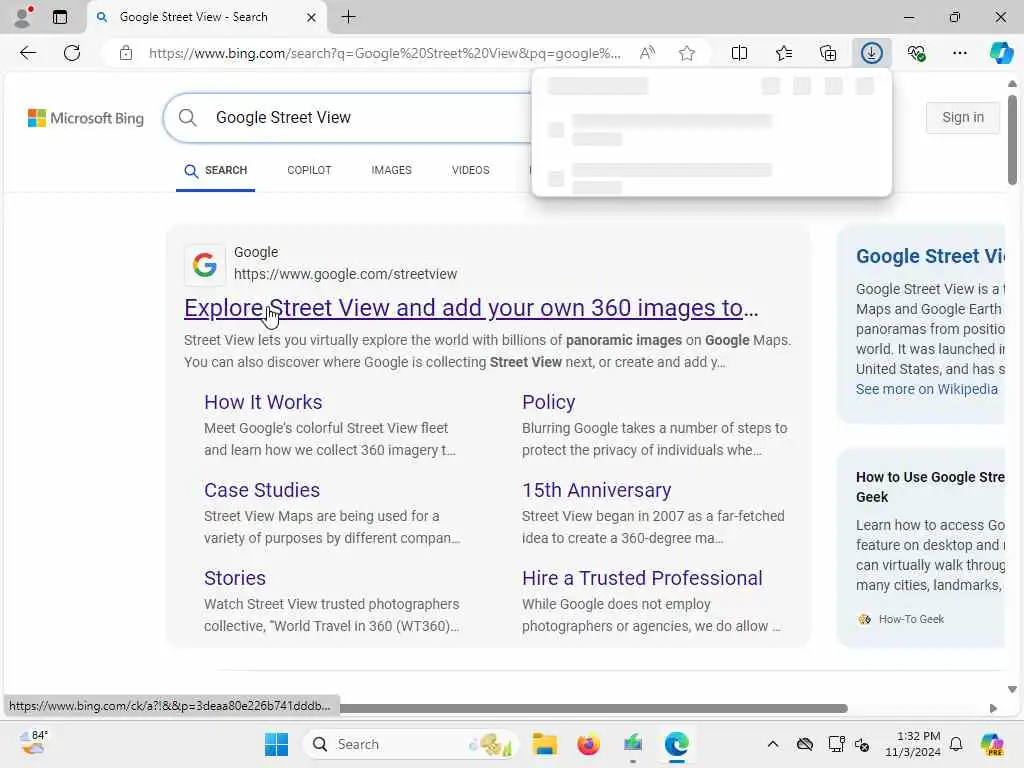Open the How to Use Google Street card title
This screenshot has height=768, width=1024.
pos(931,487)
